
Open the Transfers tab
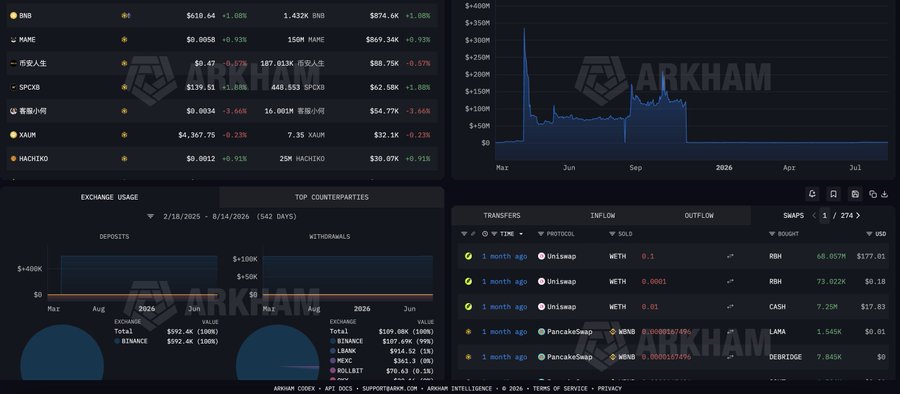click(x=502, y=215)
